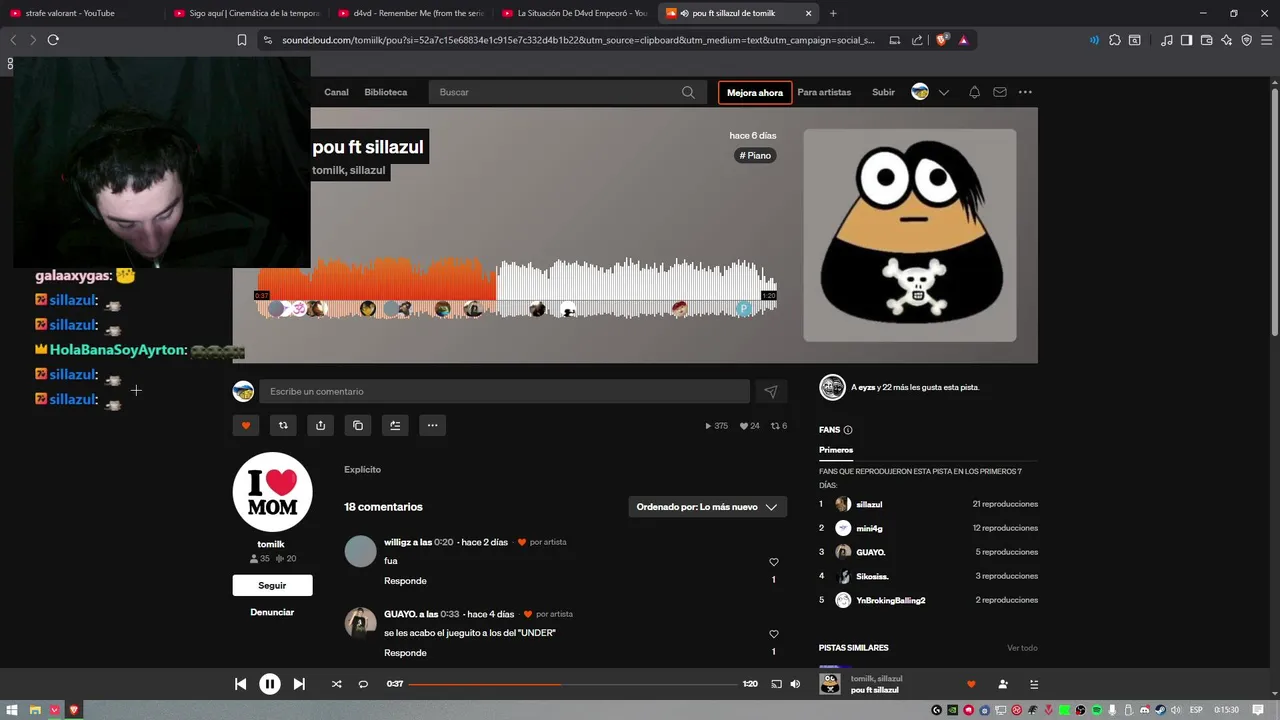Toggle repeat in the player bar
Screen dimensions: 1280x720
click(363, 684)
